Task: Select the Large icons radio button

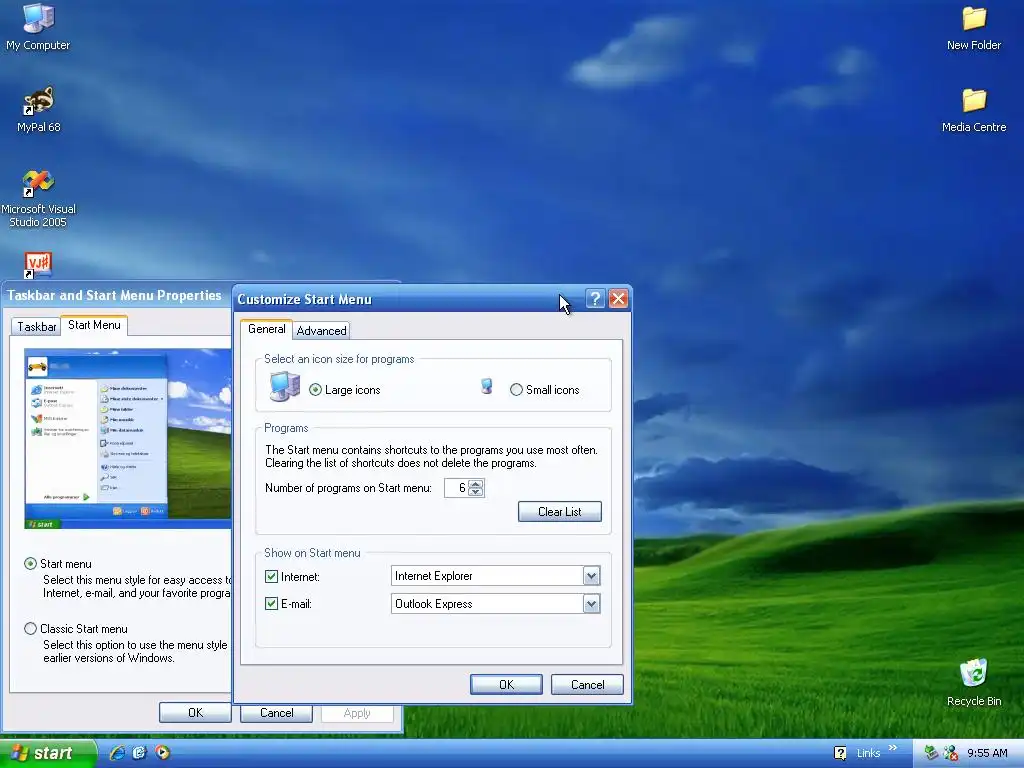Action: point(315,390)
